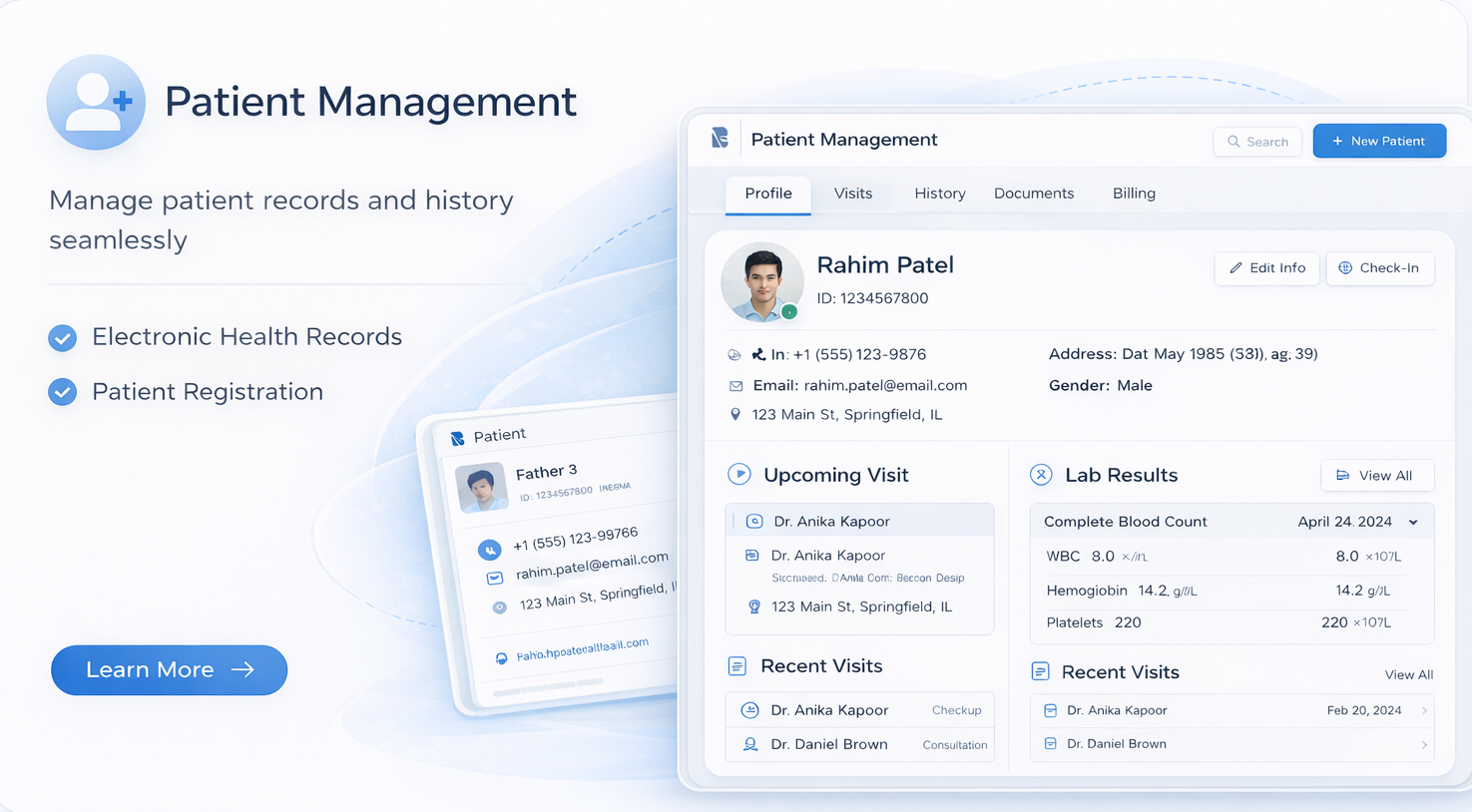Open the Billing tab
Screen dimensions: 1472x812
(x=1134, y=194)
